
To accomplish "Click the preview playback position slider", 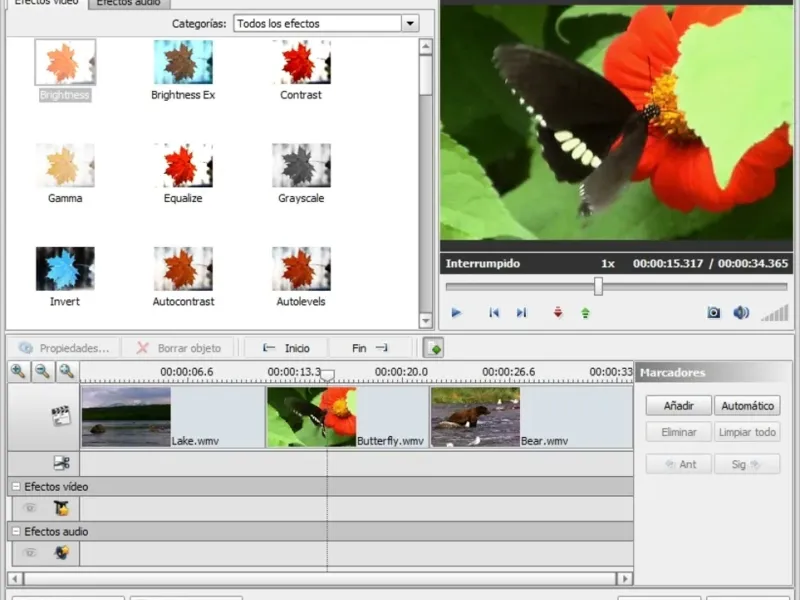I will [x=598, y=286].
